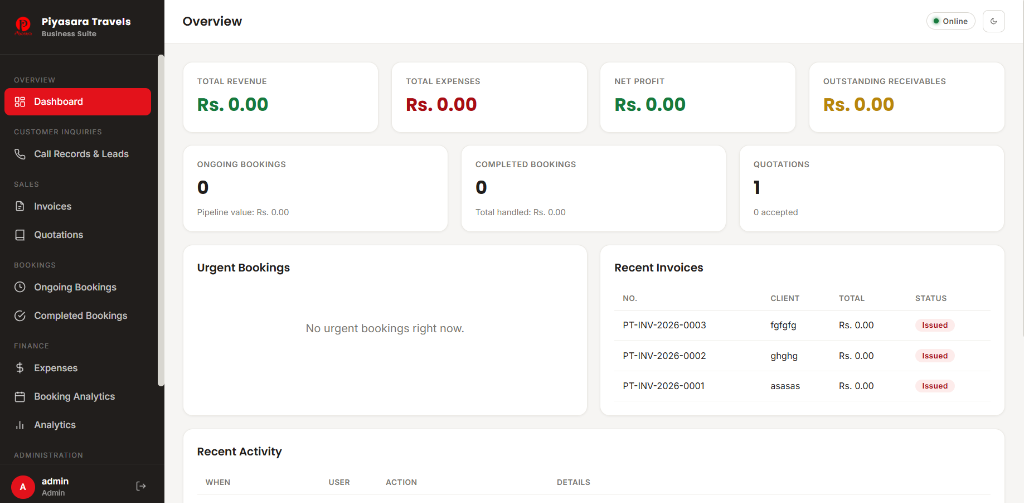This screenshot has width=1024, height=503.
Task: Click client name asasas
Action: point(785,386)
